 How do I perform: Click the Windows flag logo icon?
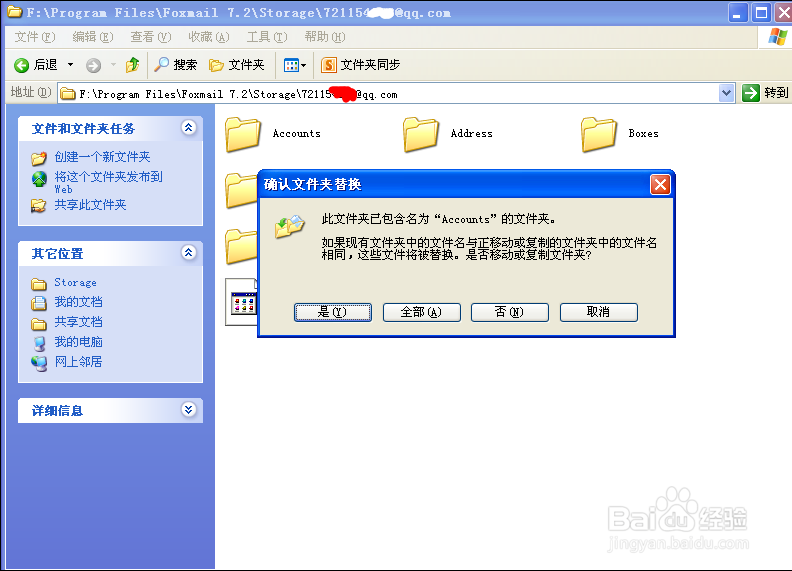[x=776, y=37]
